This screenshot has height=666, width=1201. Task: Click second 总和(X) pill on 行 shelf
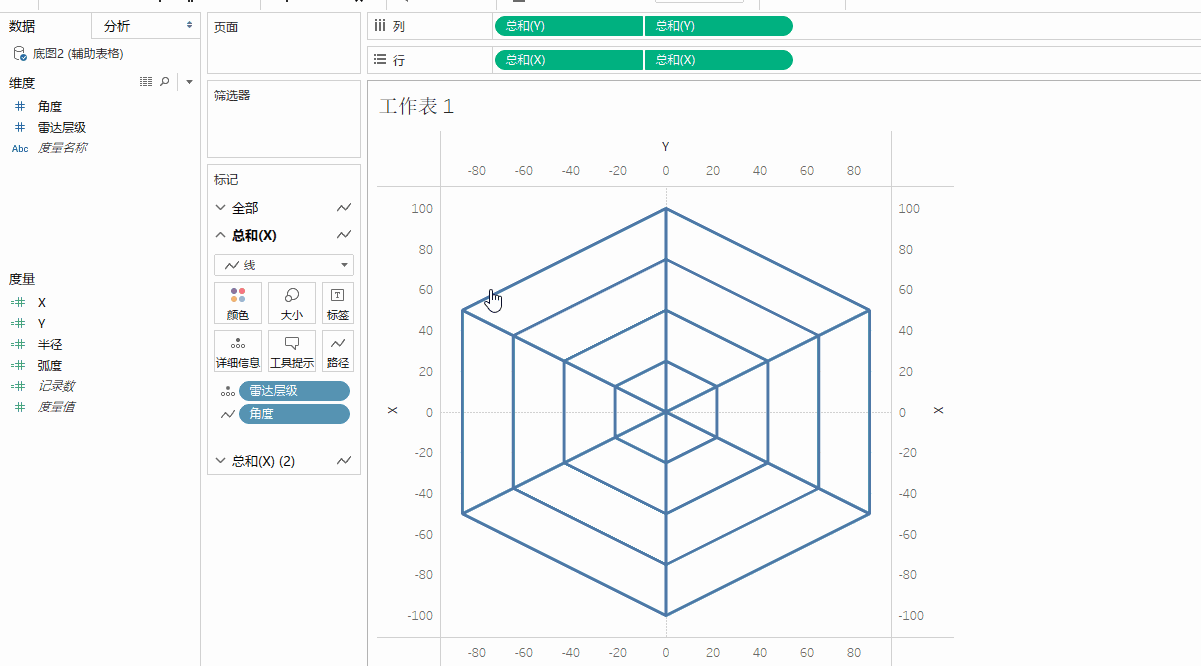point(718,60)
